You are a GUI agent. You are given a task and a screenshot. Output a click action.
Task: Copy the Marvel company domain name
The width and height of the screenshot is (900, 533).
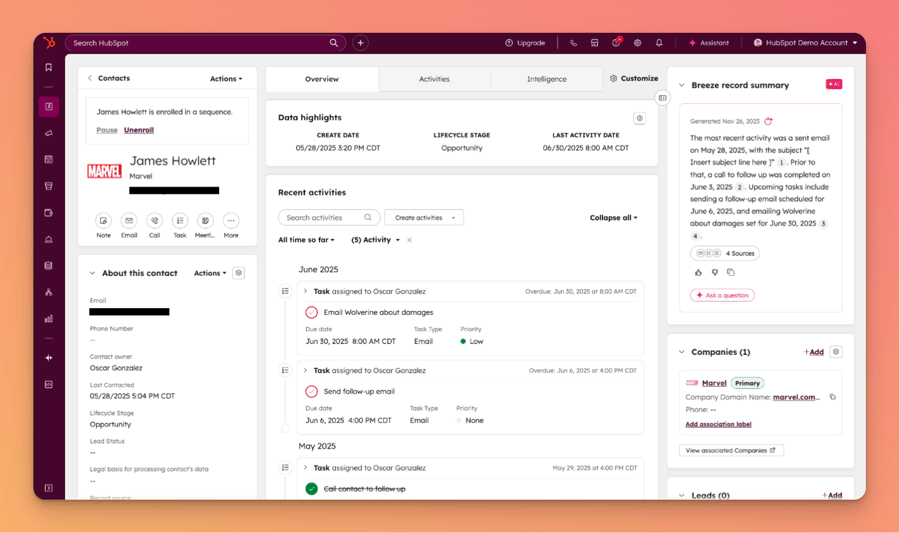tap(832, 397)
